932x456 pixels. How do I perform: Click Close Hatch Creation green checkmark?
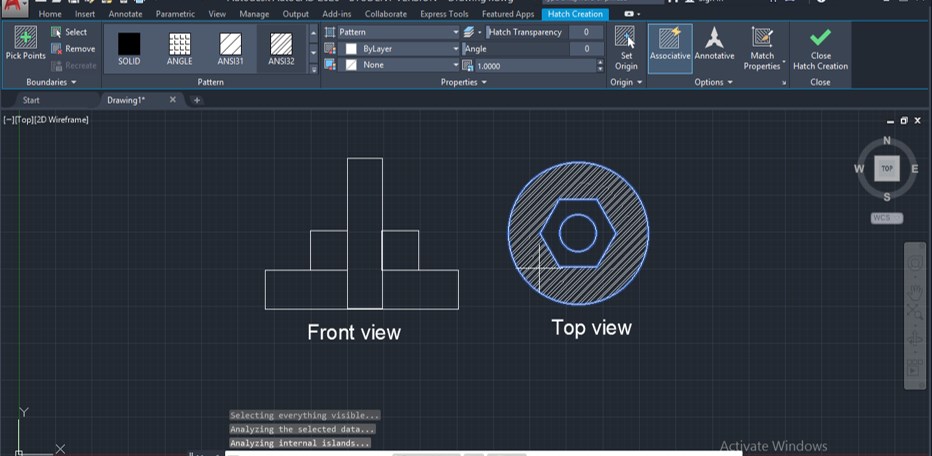click(x=820, y=49)
